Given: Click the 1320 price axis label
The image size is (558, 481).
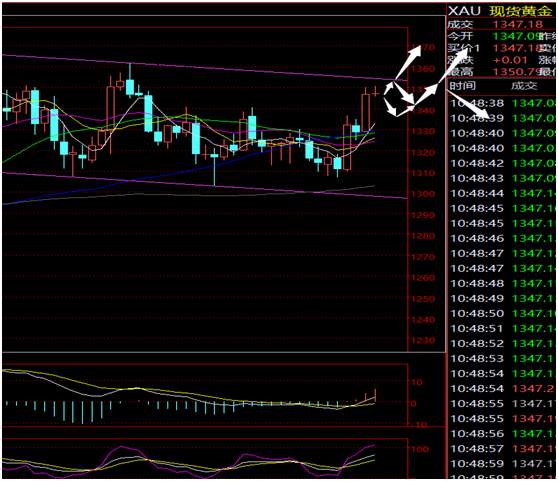Looking at the screenshot, I should [x=423, y=152].
